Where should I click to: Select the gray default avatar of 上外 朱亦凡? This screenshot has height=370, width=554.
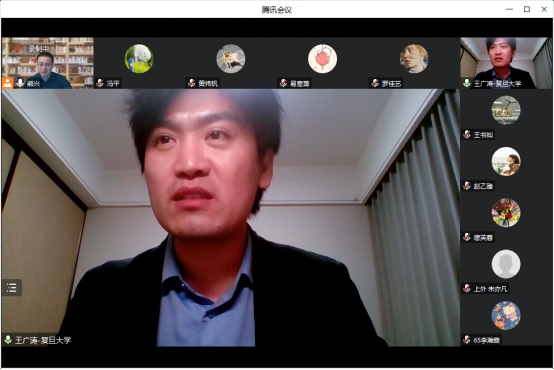[506, 264]
